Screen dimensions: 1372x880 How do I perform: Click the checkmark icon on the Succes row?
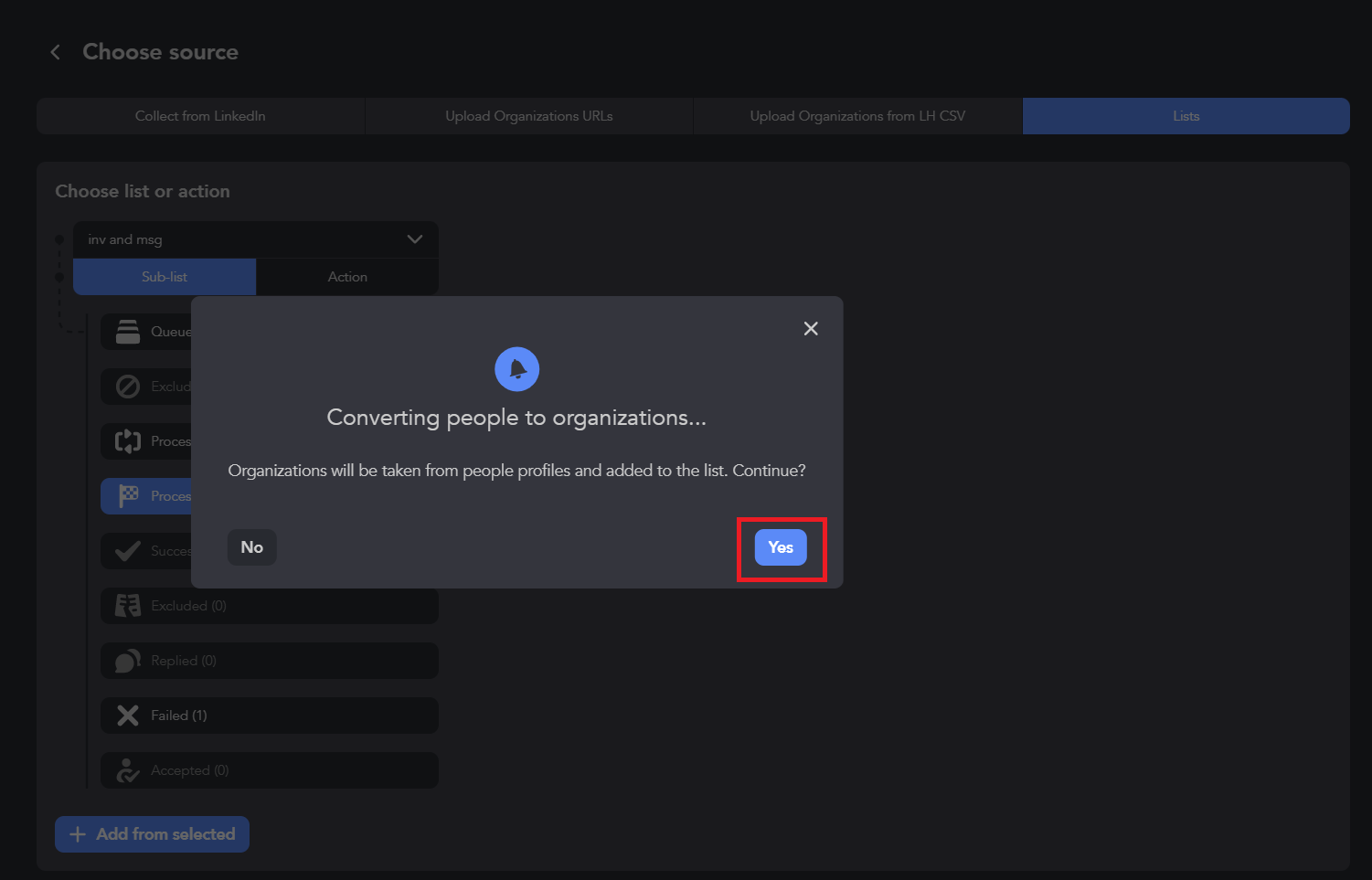pyautogui.click(x=128, y=551)
